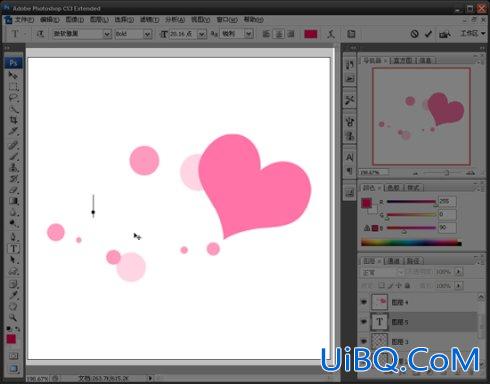This screenshot has width=490, height=384.
Task: Cancel current text edits with the no-entry icon
Action: pos(414,34)
